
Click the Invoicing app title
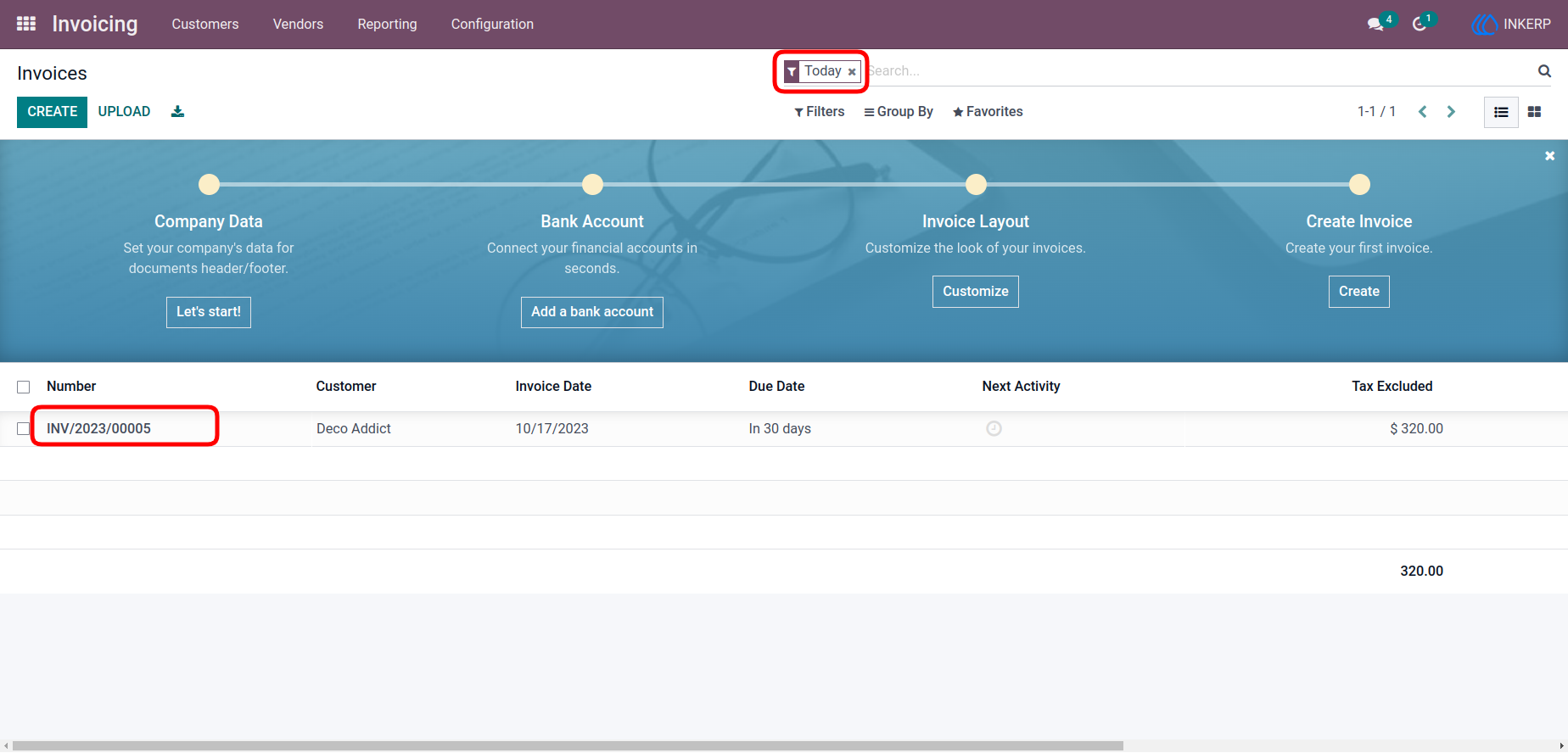point(95,25)
